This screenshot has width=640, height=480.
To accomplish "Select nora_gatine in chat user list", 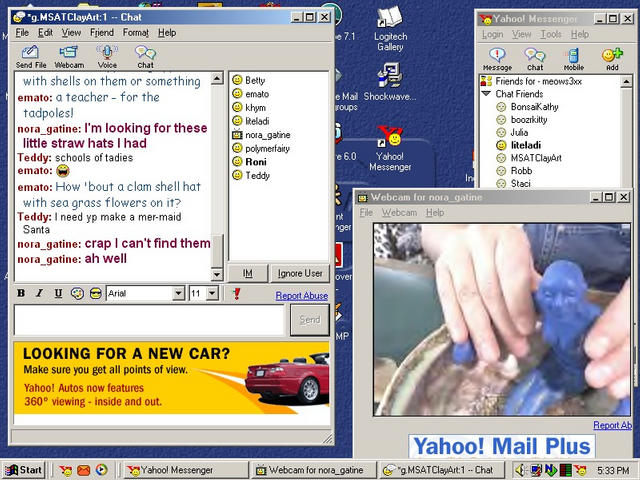I will click(268, 135).
